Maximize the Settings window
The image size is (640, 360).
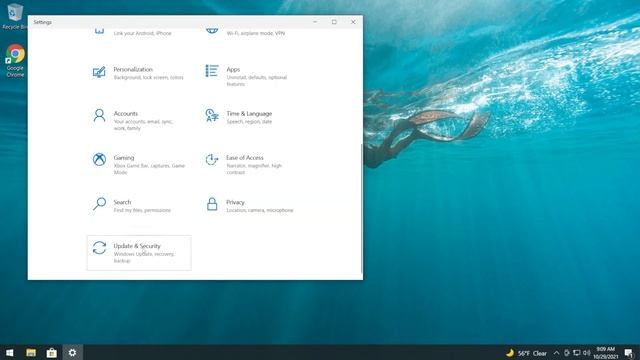point(334,22)
